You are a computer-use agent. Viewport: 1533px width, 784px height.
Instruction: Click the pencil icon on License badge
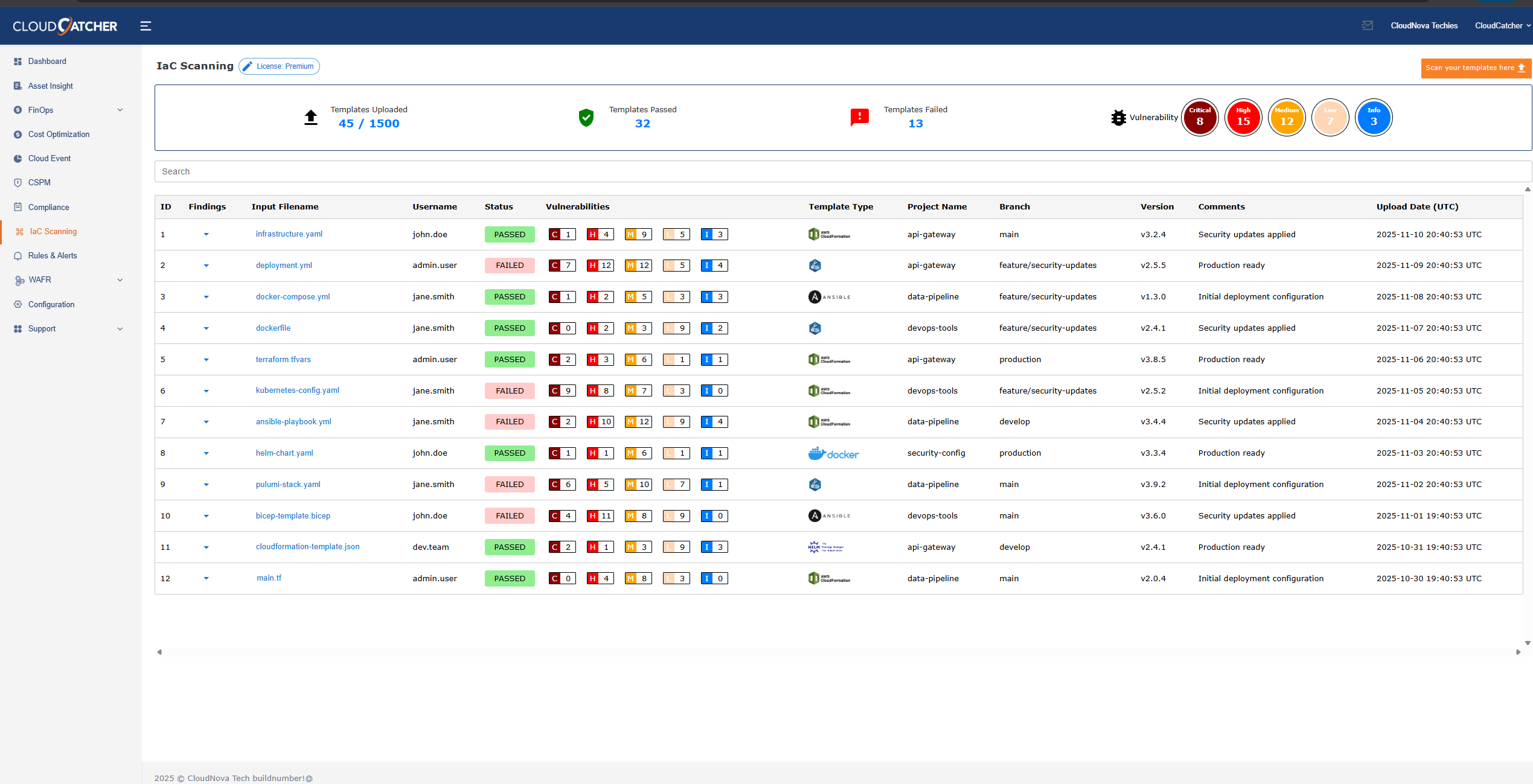(248, 66)
